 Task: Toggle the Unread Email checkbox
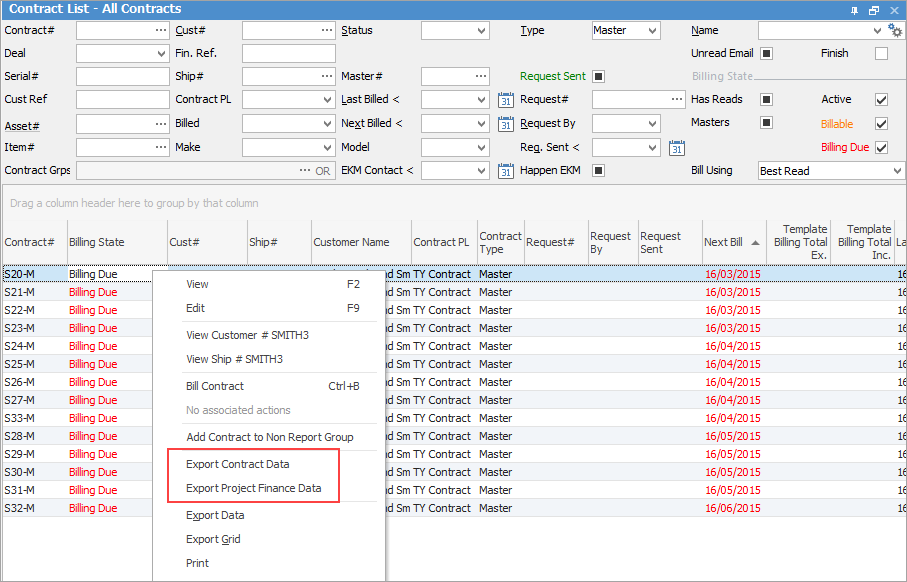(767, 54)
